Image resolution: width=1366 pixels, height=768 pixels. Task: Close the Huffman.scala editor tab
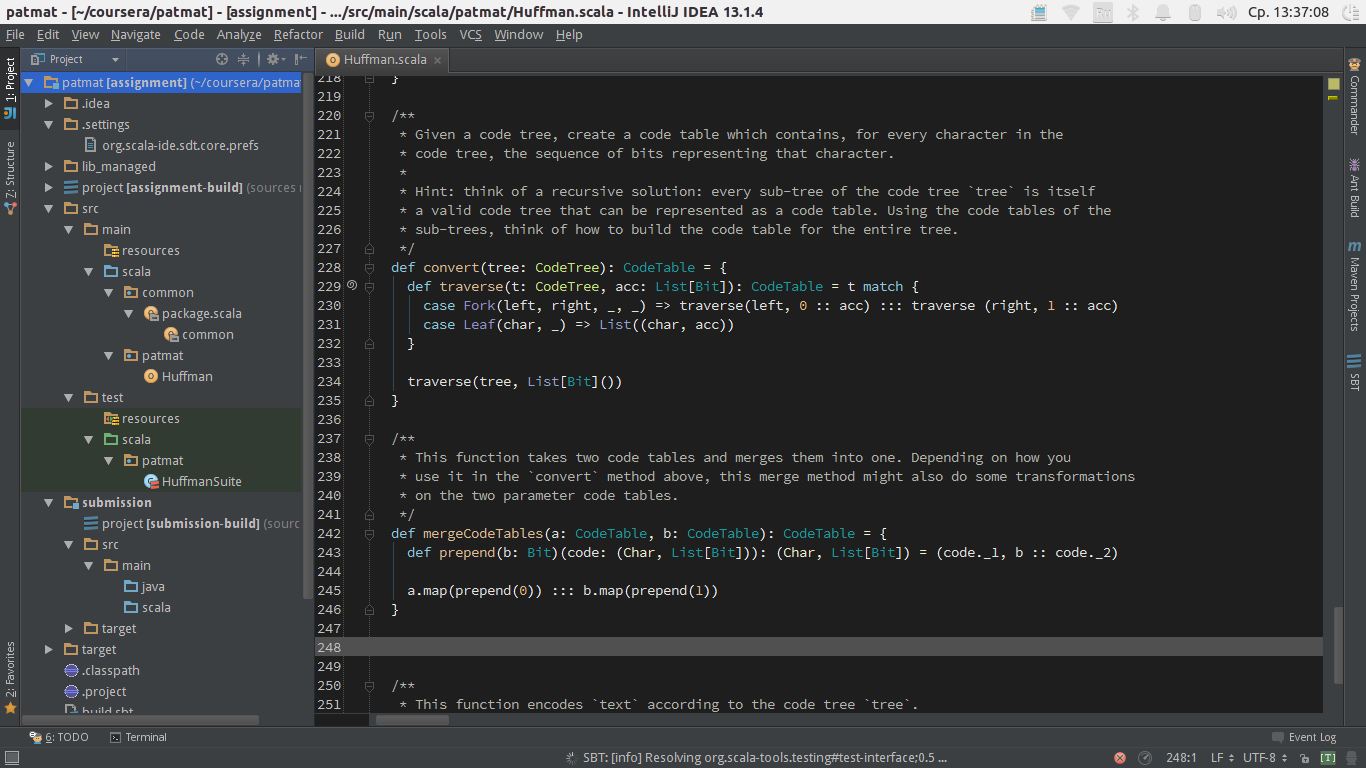tap(438, 60)
